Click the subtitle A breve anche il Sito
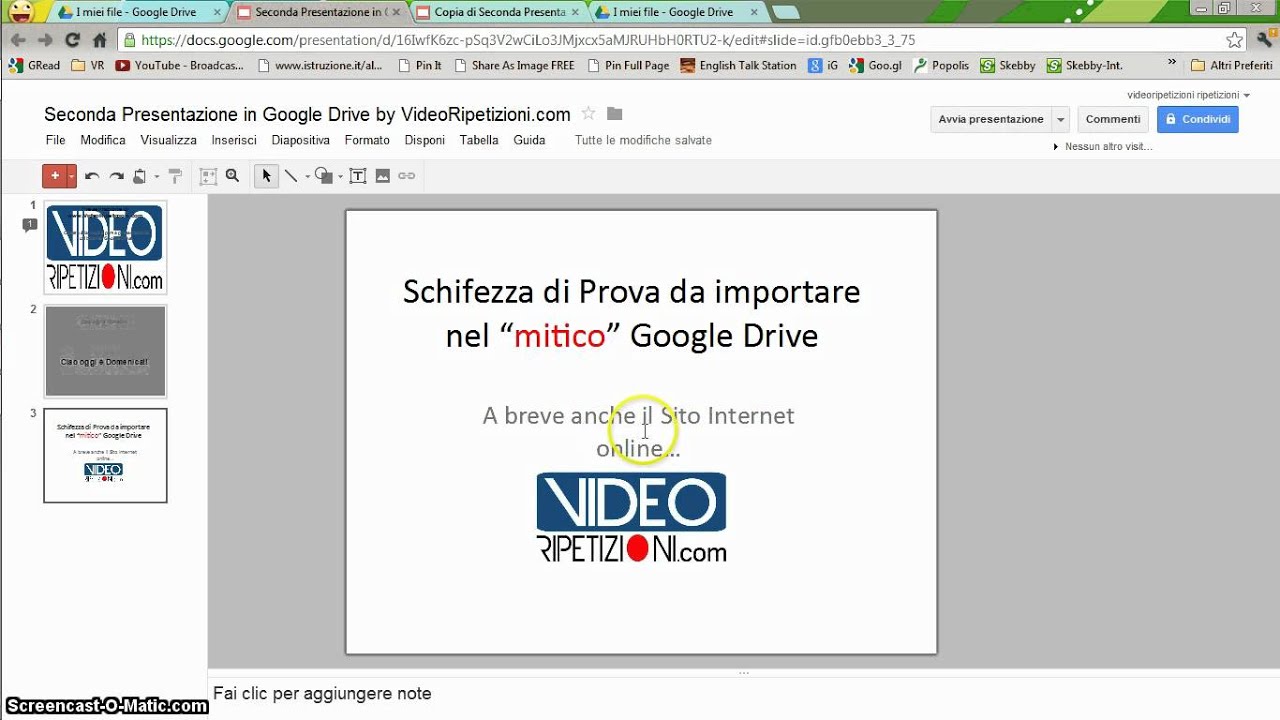 pyautogui.click(x=638, y=431)
